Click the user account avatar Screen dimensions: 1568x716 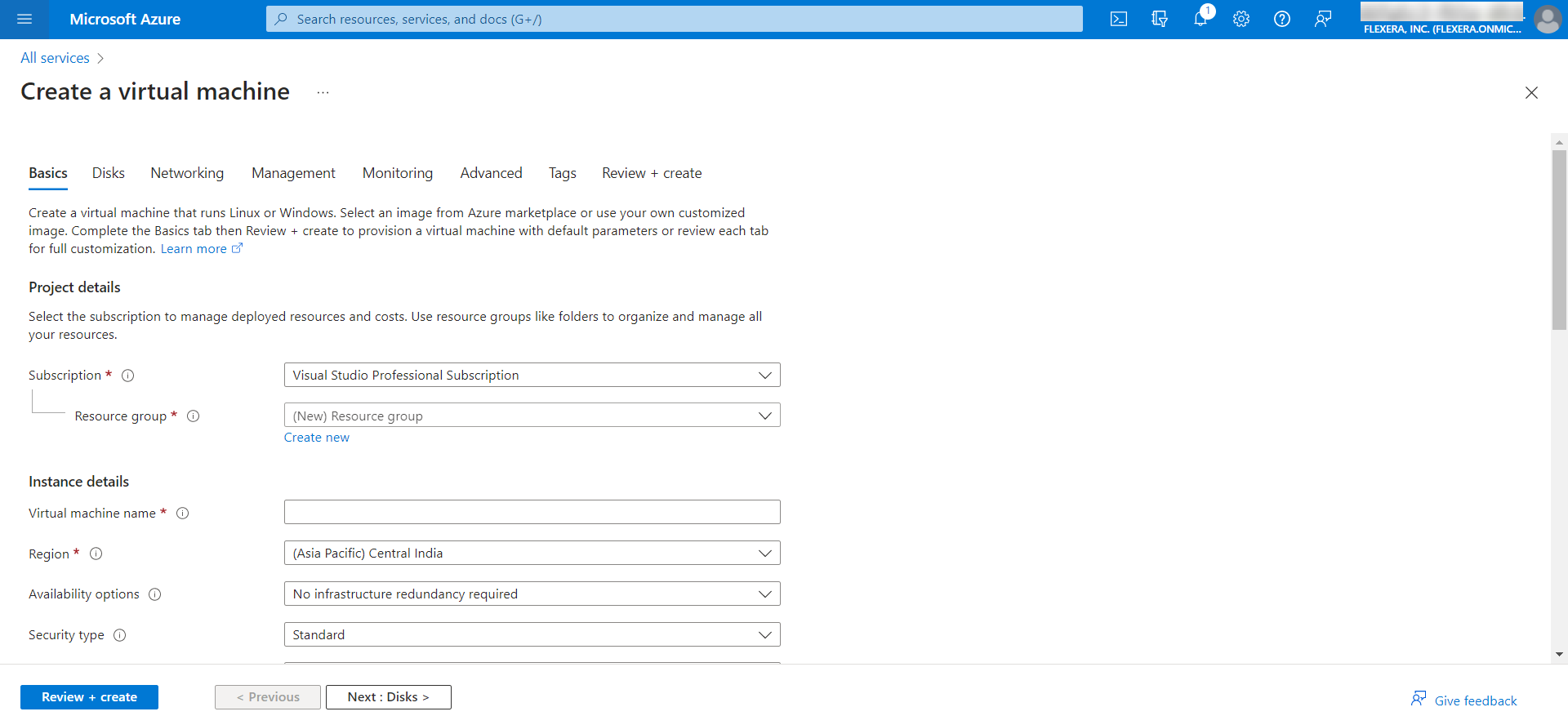tap(1547, 19)
